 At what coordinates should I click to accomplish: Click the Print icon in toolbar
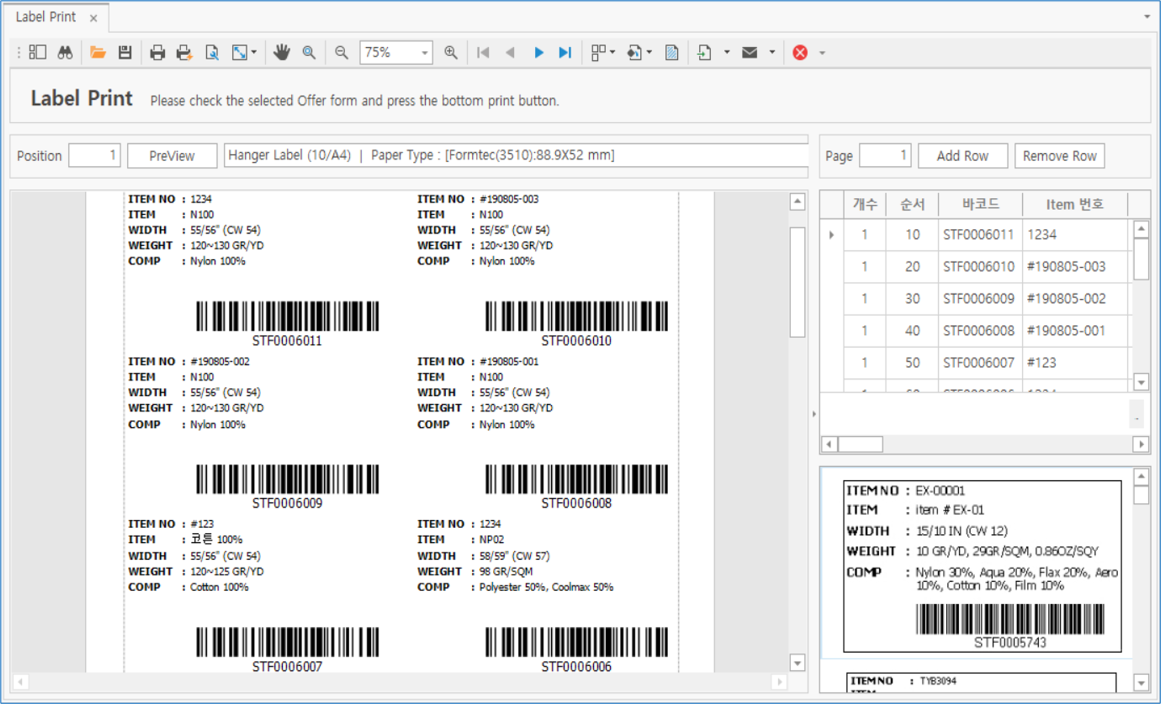coord(157,52)
